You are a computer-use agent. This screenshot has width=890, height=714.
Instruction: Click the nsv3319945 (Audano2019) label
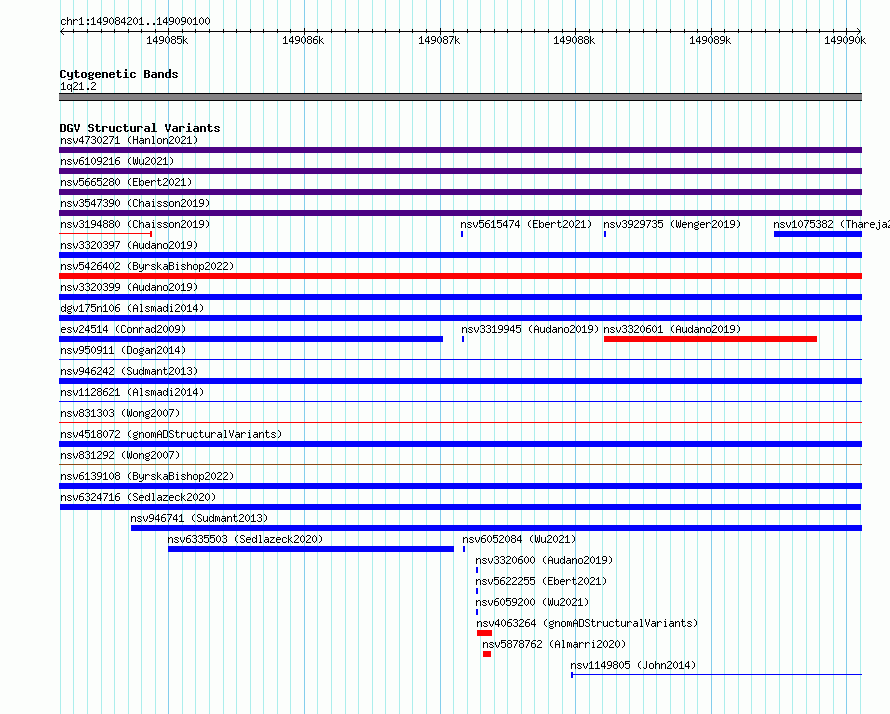coord(530,329)
